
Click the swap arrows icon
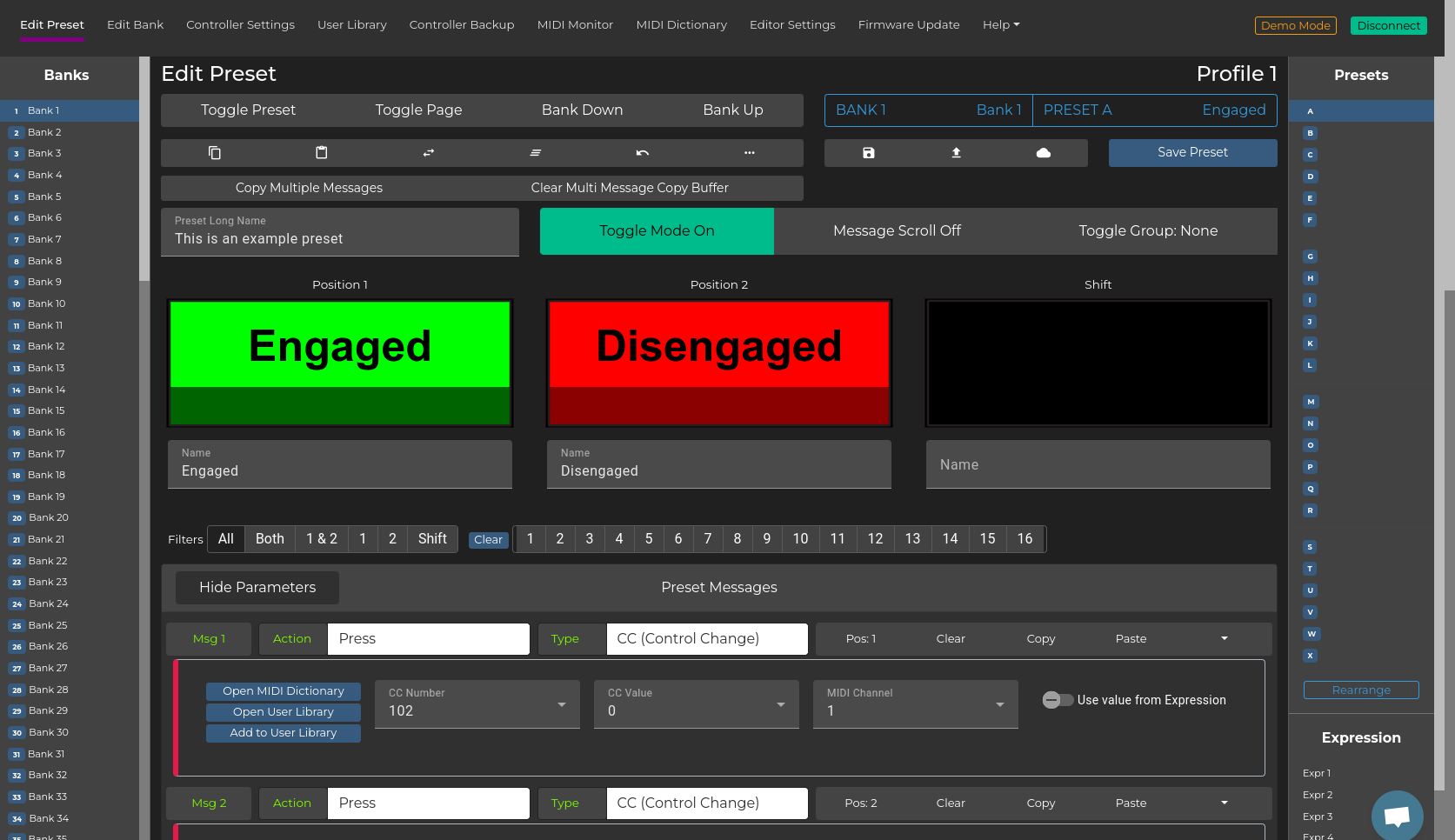(429, 153)
